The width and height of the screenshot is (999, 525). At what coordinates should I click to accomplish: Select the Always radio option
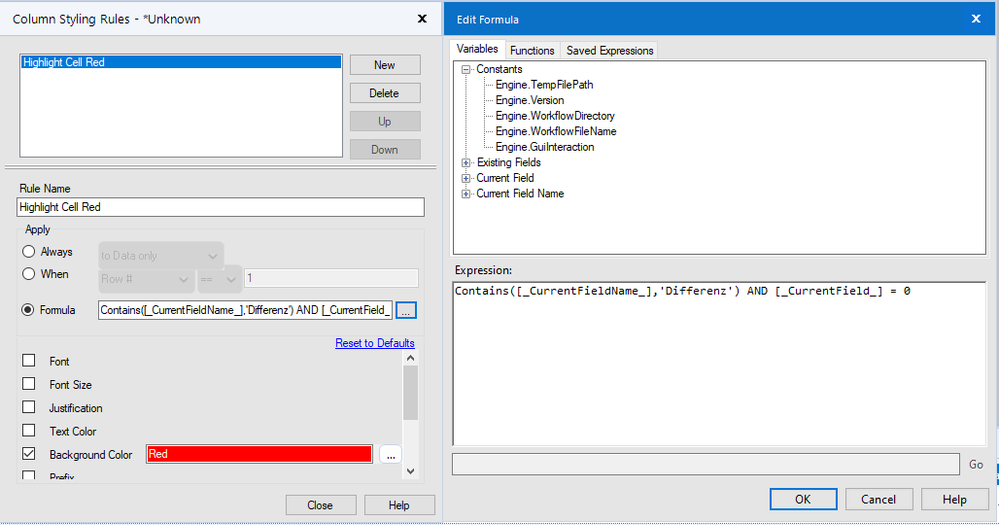coord(29,252)
